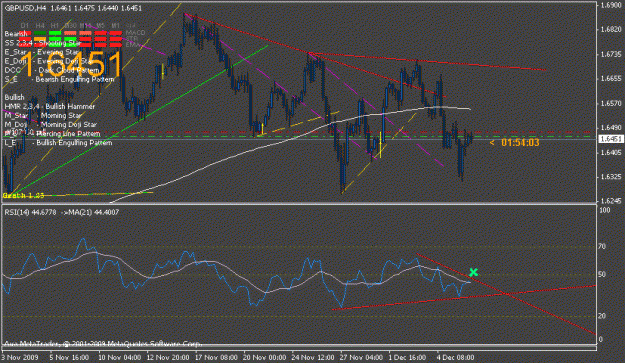Viewport: 625px width, 363px height.
Task: Click the 1.6405 price axis label
Action: (x=611, y=153)
